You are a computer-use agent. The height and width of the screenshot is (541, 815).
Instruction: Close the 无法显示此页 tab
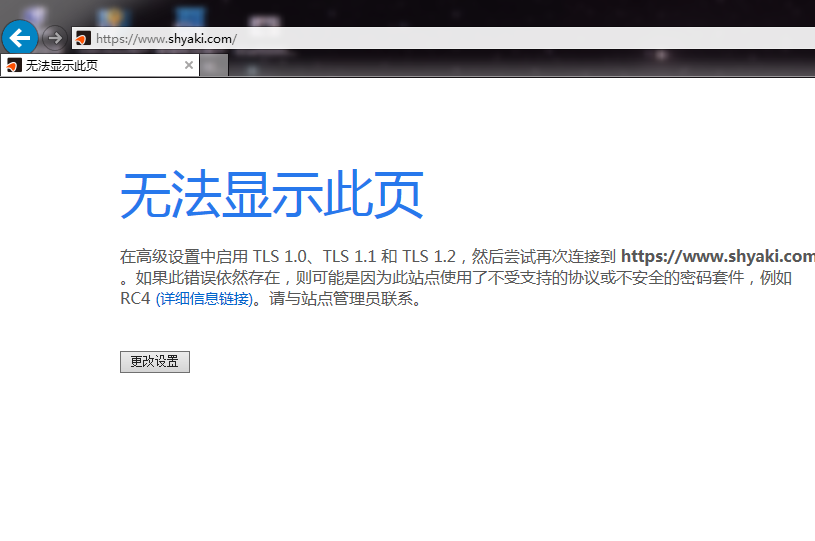point(189,65)
